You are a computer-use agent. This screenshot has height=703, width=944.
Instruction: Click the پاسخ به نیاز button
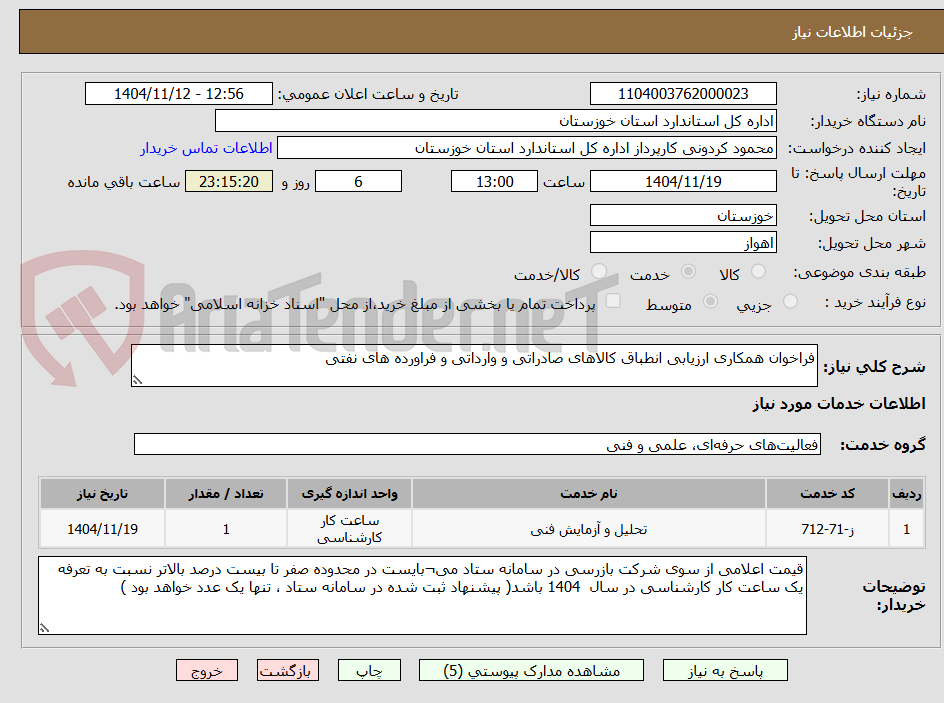(x=725, y=670)
